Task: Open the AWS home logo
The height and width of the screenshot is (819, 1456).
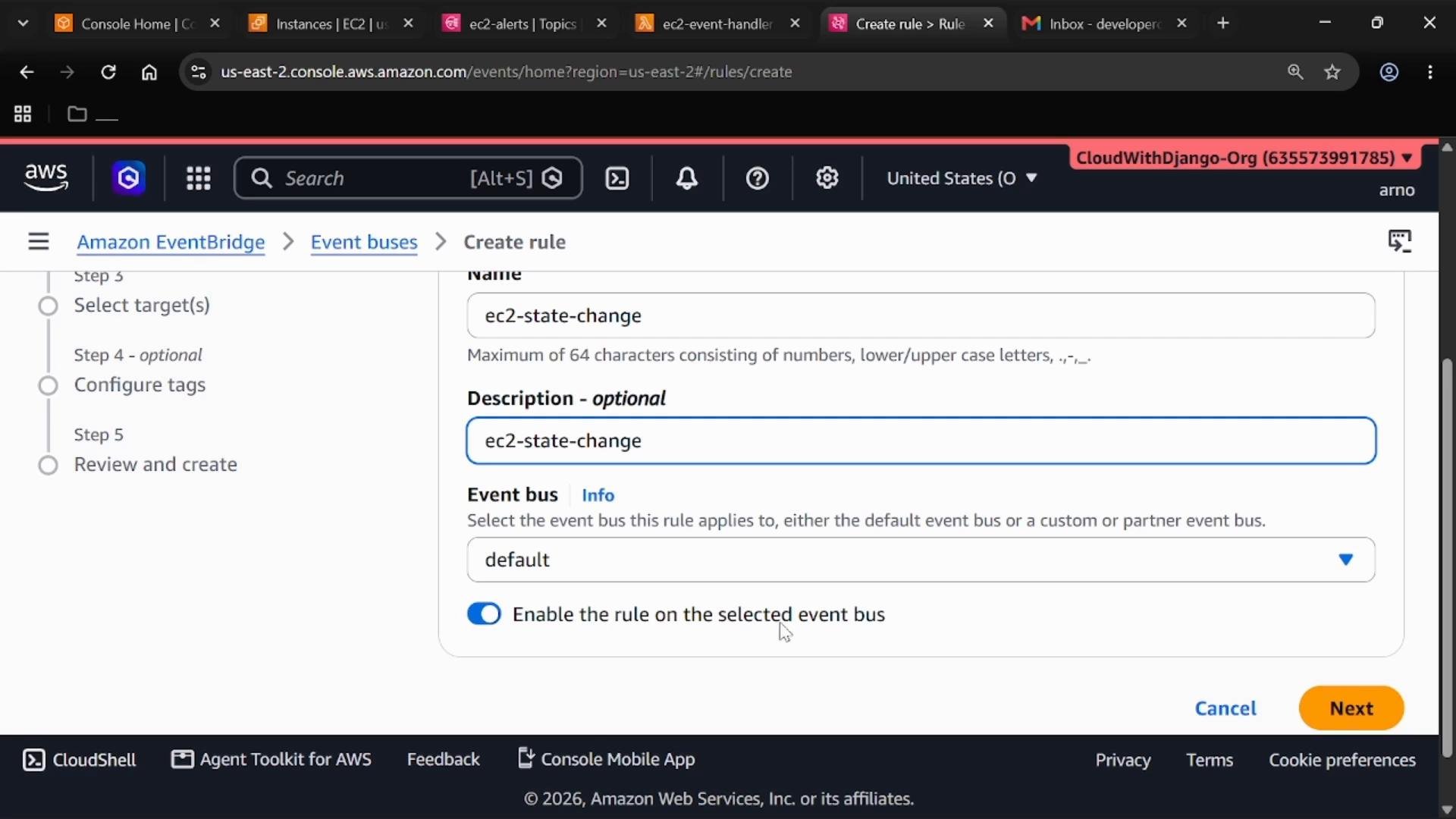Action: tap(46, 177)
